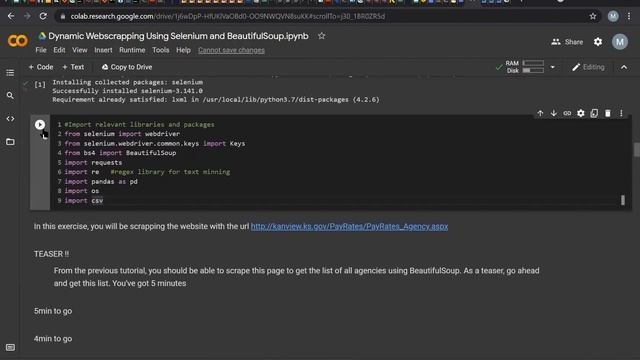Image resolution: width=640 pixels, height=360 pixels.
Task: Open the Insert menu
Action: pos(103,50)
